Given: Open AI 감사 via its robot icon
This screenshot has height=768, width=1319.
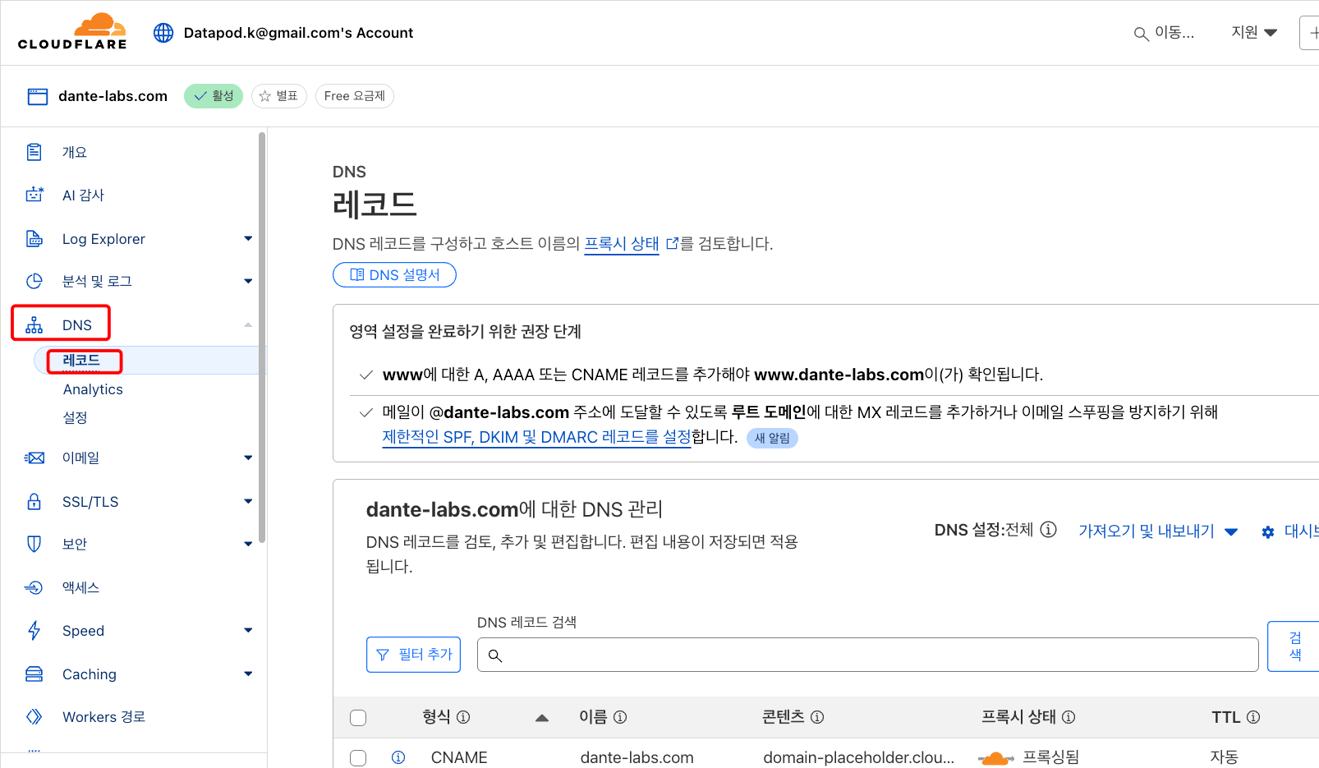Looking at the screenshot, I should point(34,195).
